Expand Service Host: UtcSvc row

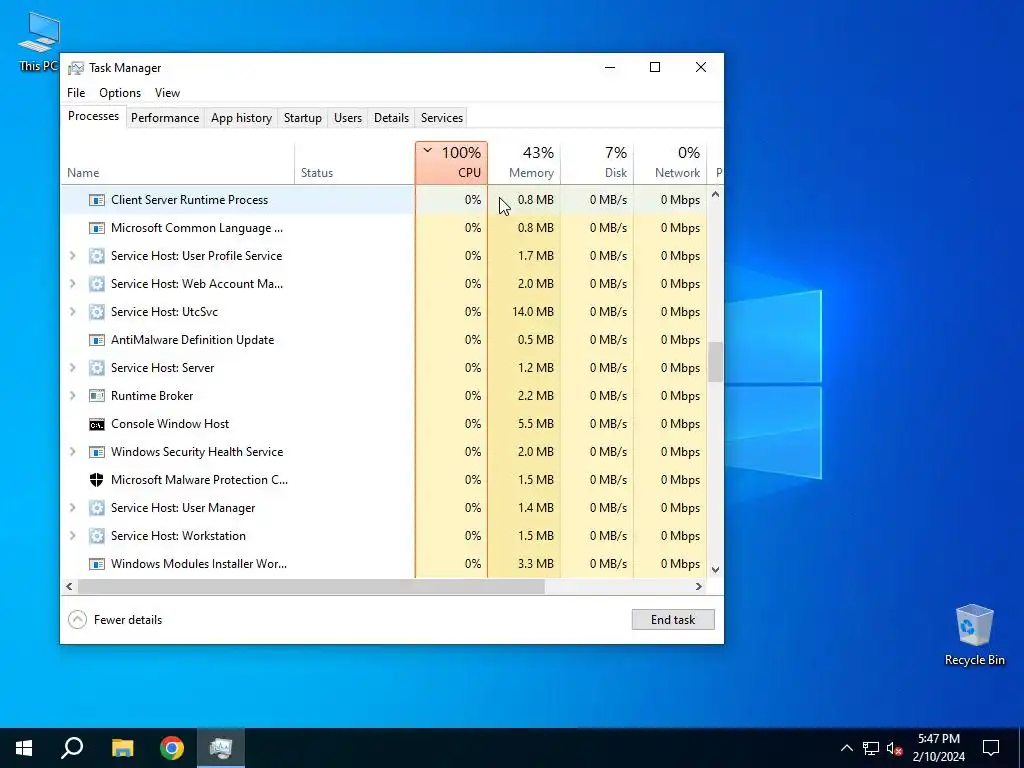(72, 312)
